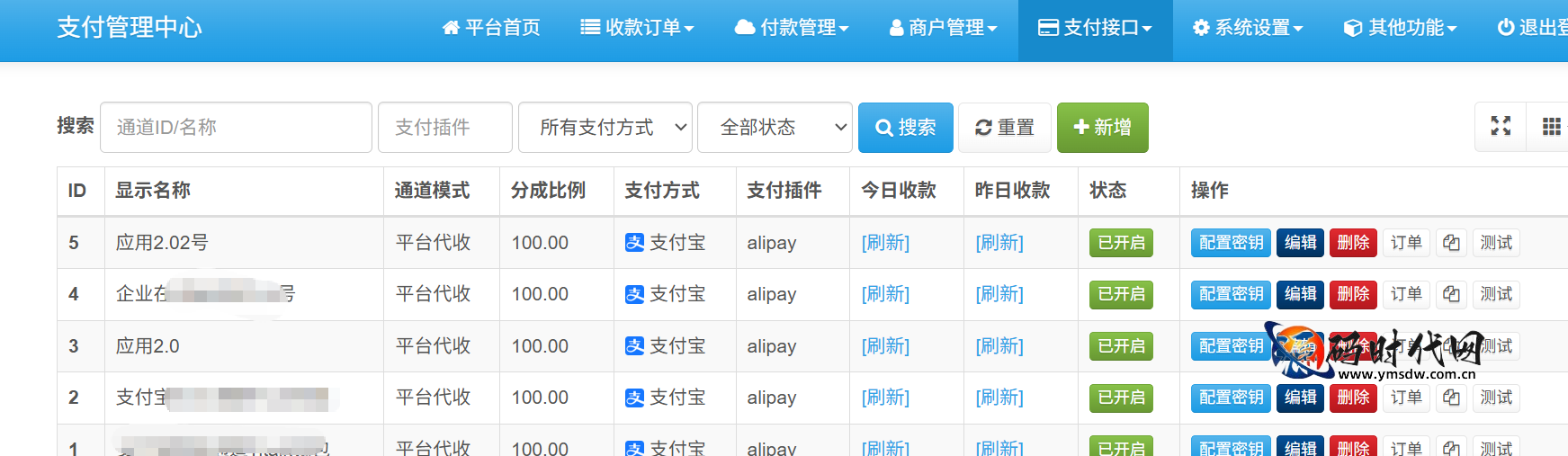Refresh 昨日收款 for 应用2.0 row
The height and width of the screenshot is (456, 1568).
[x=999, y=346]
